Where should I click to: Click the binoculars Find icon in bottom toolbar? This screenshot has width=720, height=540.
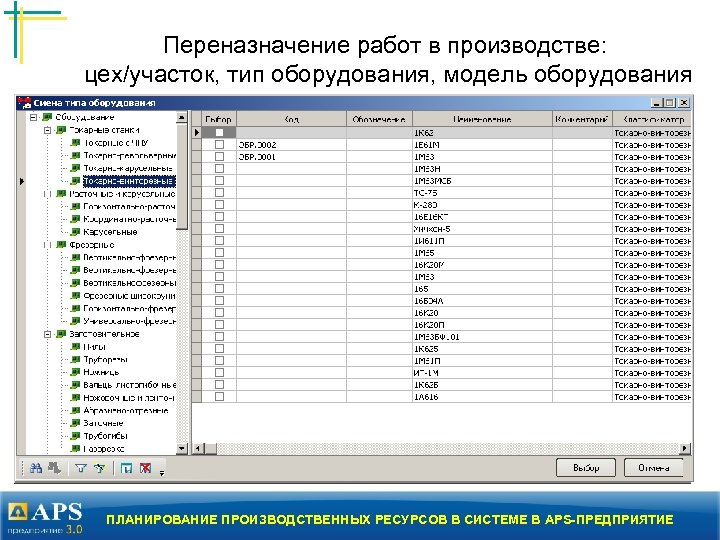tap(36, 468)
